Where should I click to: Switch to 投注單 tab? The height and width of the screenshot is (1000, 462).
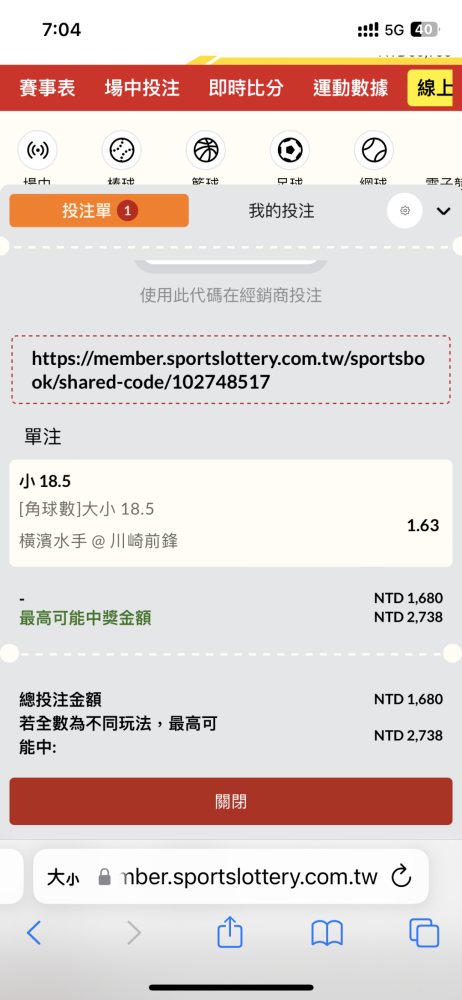point(99,210)
